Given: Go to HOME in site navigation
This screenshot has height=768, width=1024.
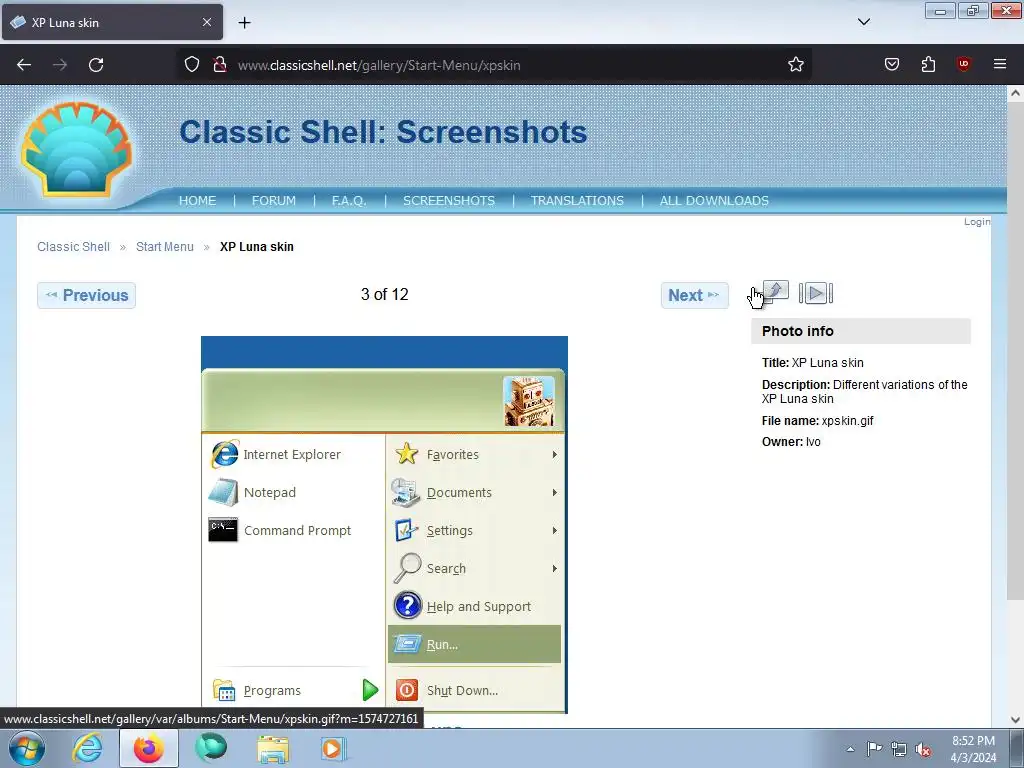Looking at the screenshot, I should click(197, 200).
